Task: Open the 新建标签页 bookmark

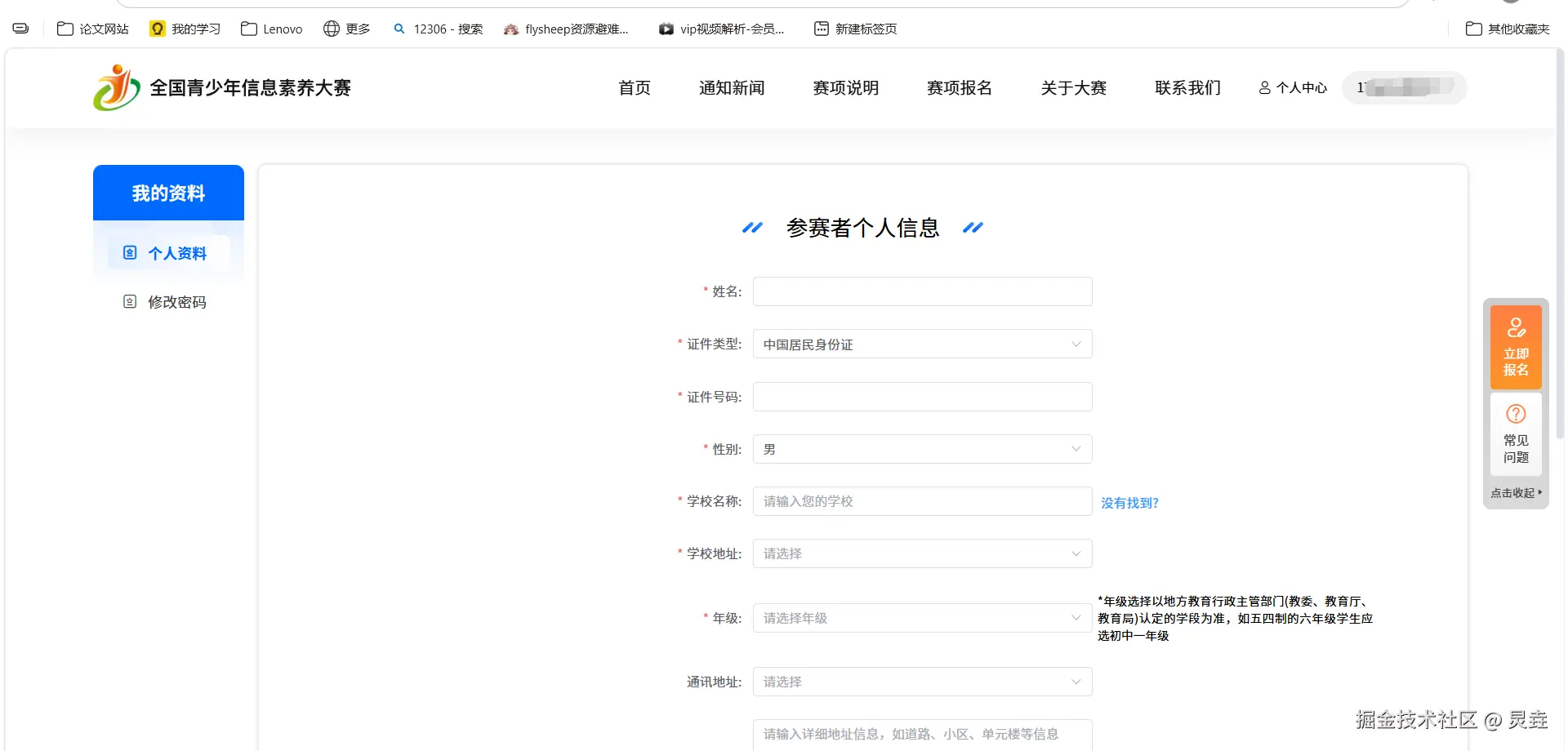Action: [x=855, y=29]
